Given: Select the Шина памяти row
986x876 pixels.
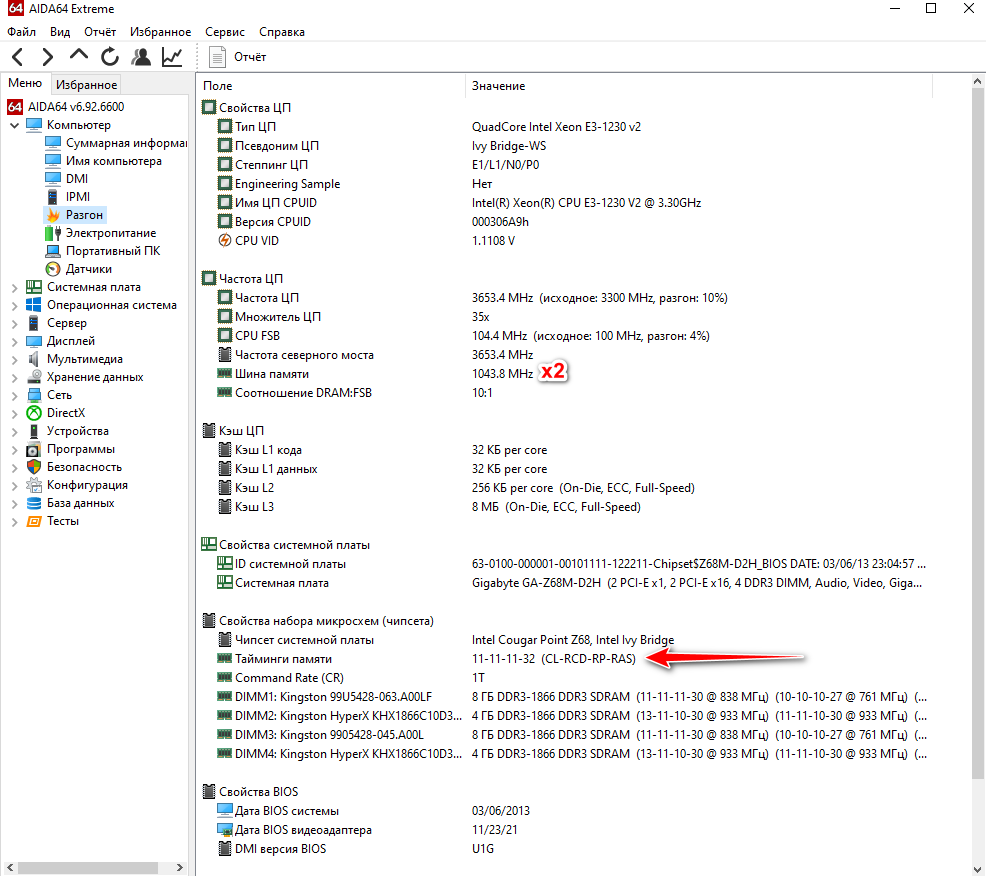Looking at the screenshot, I should pos(565,374).
